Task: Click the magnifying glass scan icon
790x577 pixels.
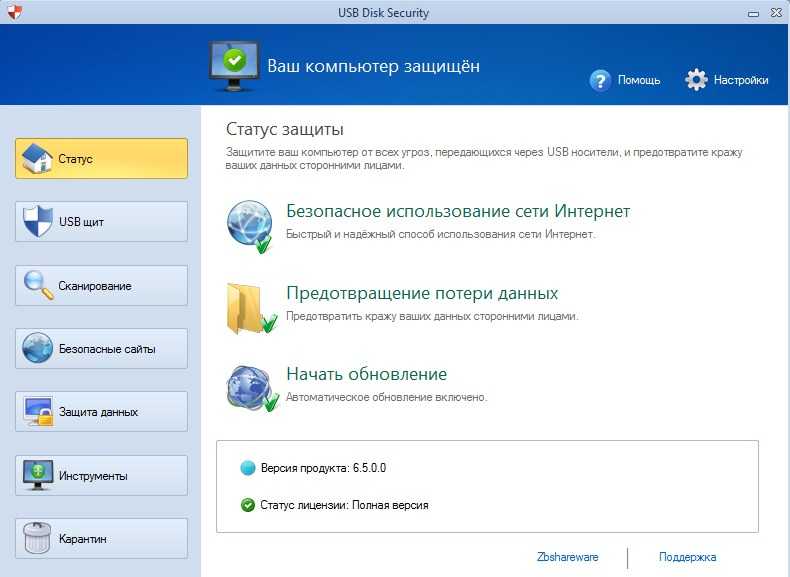Action: click(38, 285)
